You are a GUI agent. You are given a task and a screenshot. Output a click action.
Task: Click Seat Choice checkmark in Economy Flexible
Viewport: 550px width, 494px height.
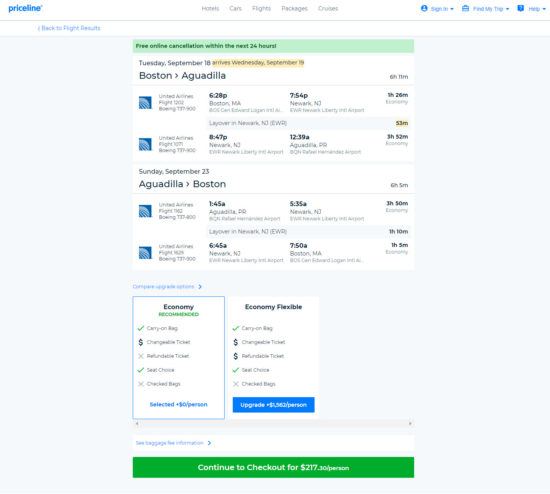click(236, 370)
